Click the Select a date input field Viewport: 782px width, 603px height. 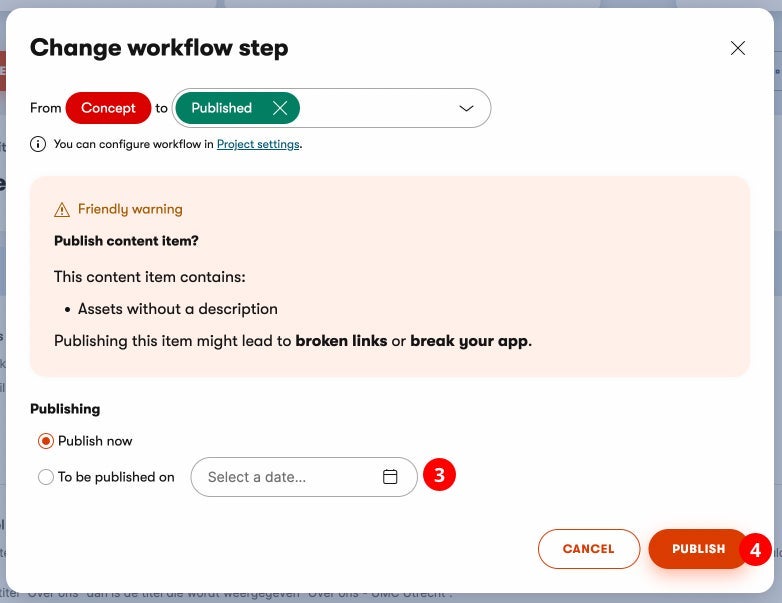pyautogui.click(x=290, y=477)
